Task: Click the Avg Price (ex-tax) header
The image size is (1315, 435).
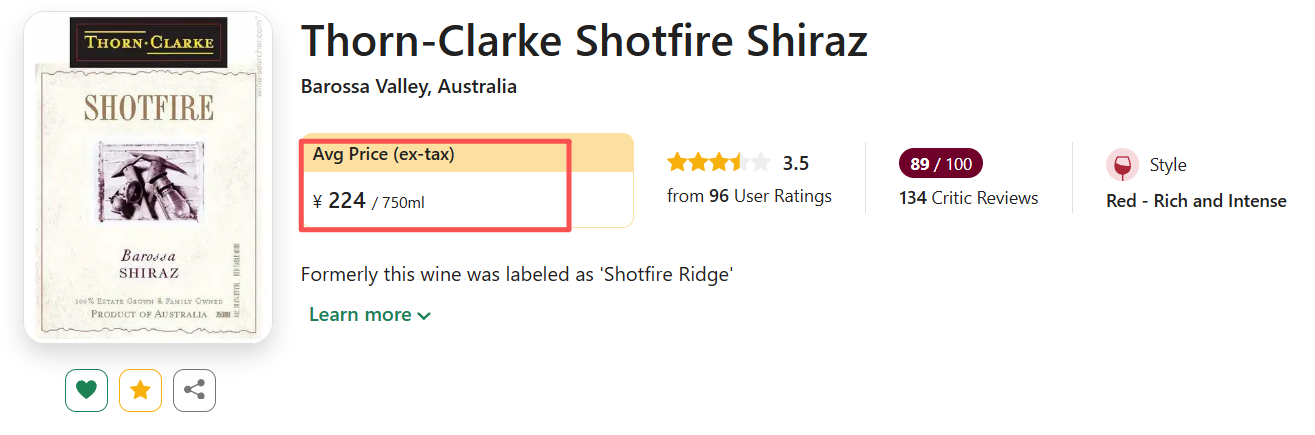Action: click(384, 154)
